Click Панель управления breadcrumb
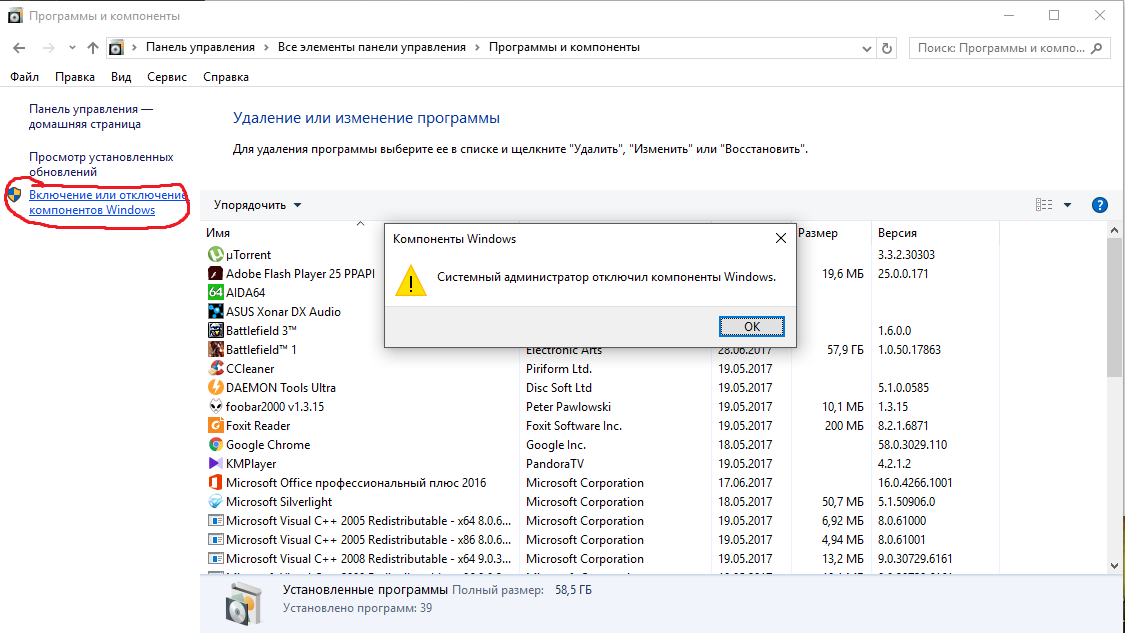Image resolution: width=1125 pixels, height=633 pixels. [200, 47]
